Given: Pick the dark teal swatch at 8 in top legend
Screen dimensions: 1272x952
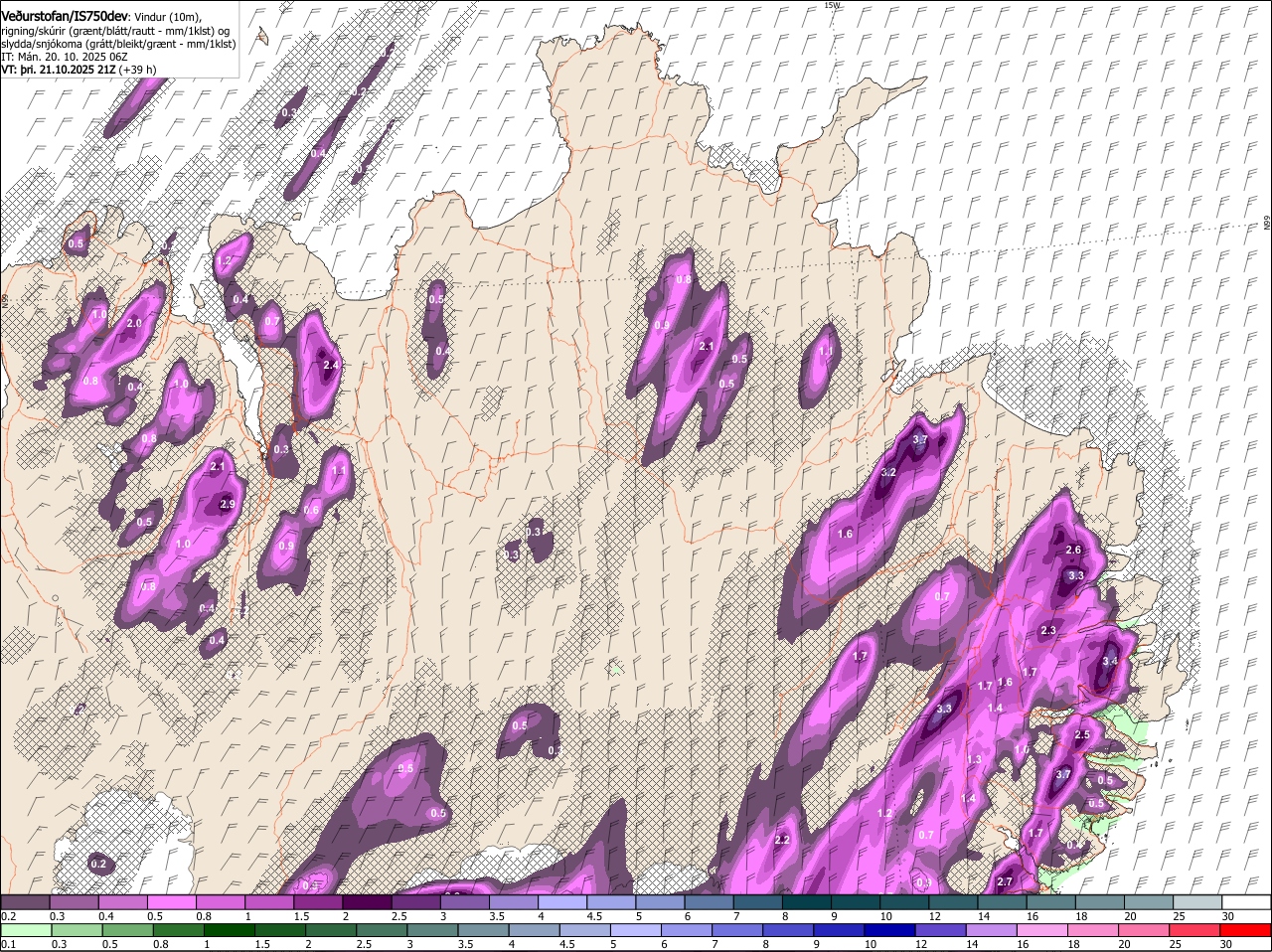Looking at the screenshot, I should [807, 901].
